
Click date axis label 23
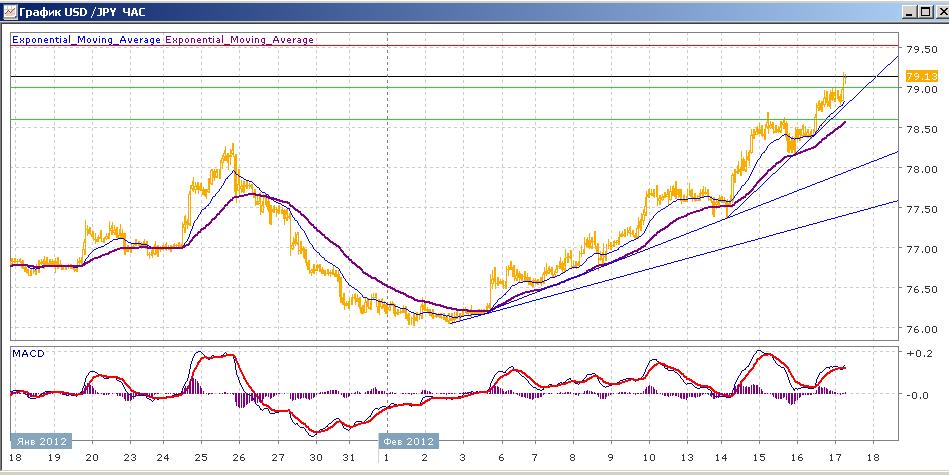128,457
